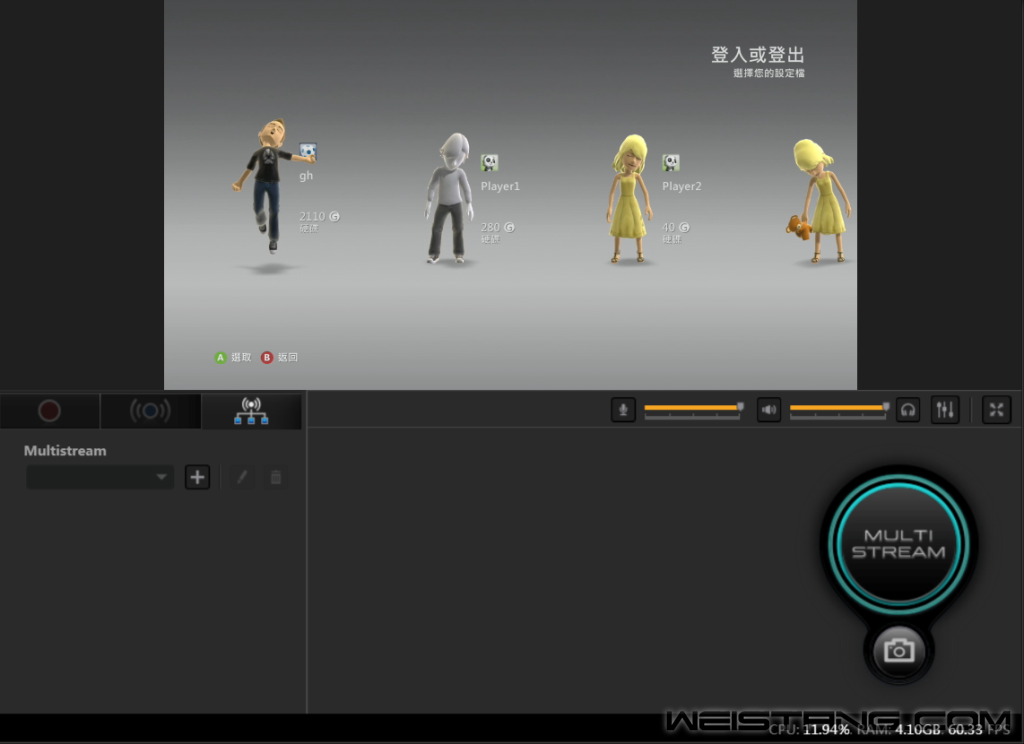Adjust the microphone volume slider
This screenshot has width=1024, height=744.
pos(693,410)
